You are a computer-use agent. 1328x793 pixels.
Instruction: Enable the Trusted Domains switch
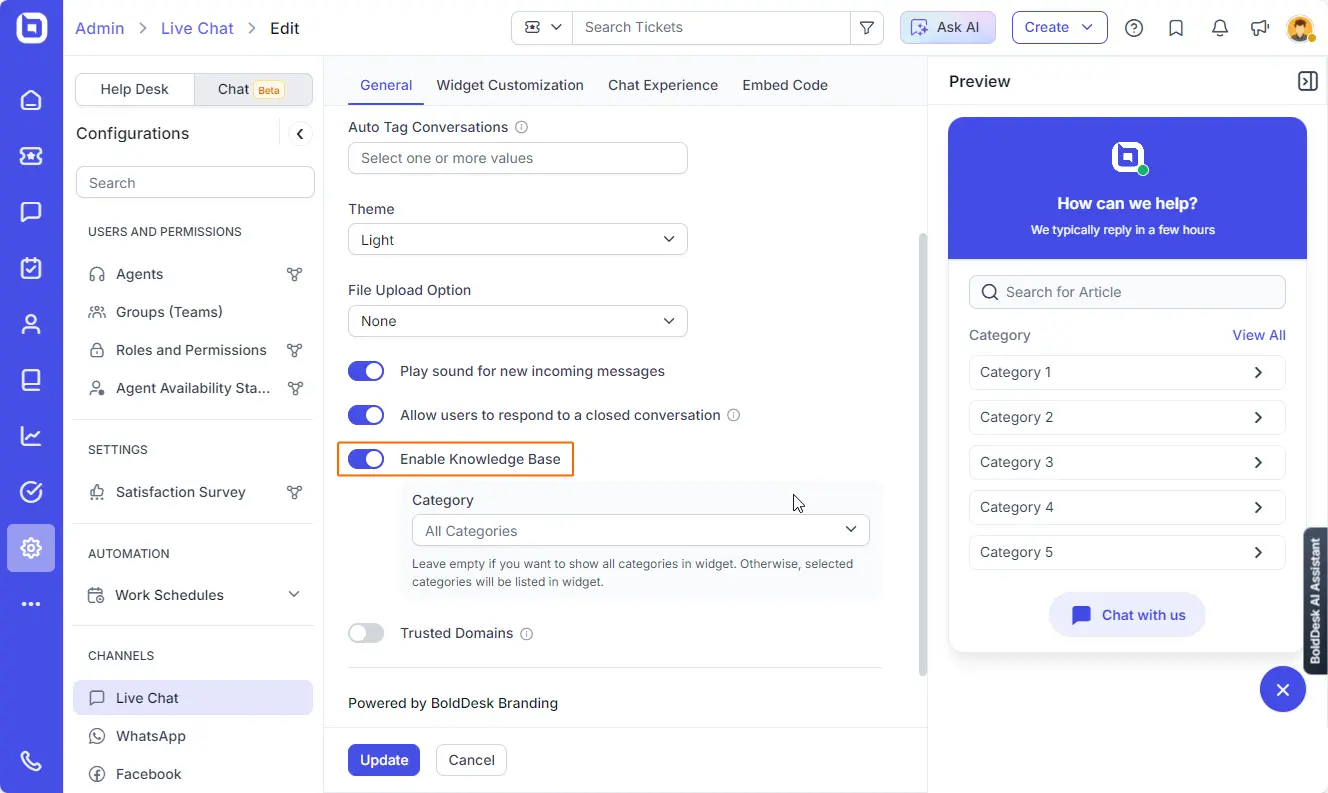[366, 633]
